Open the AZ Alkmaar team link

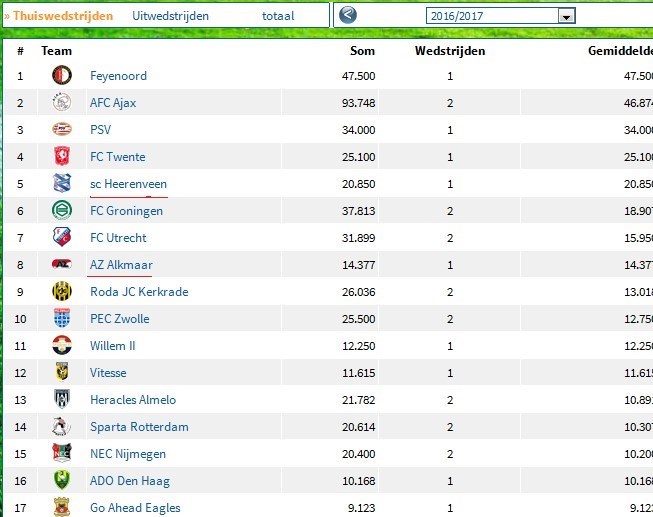click(121, 265)
